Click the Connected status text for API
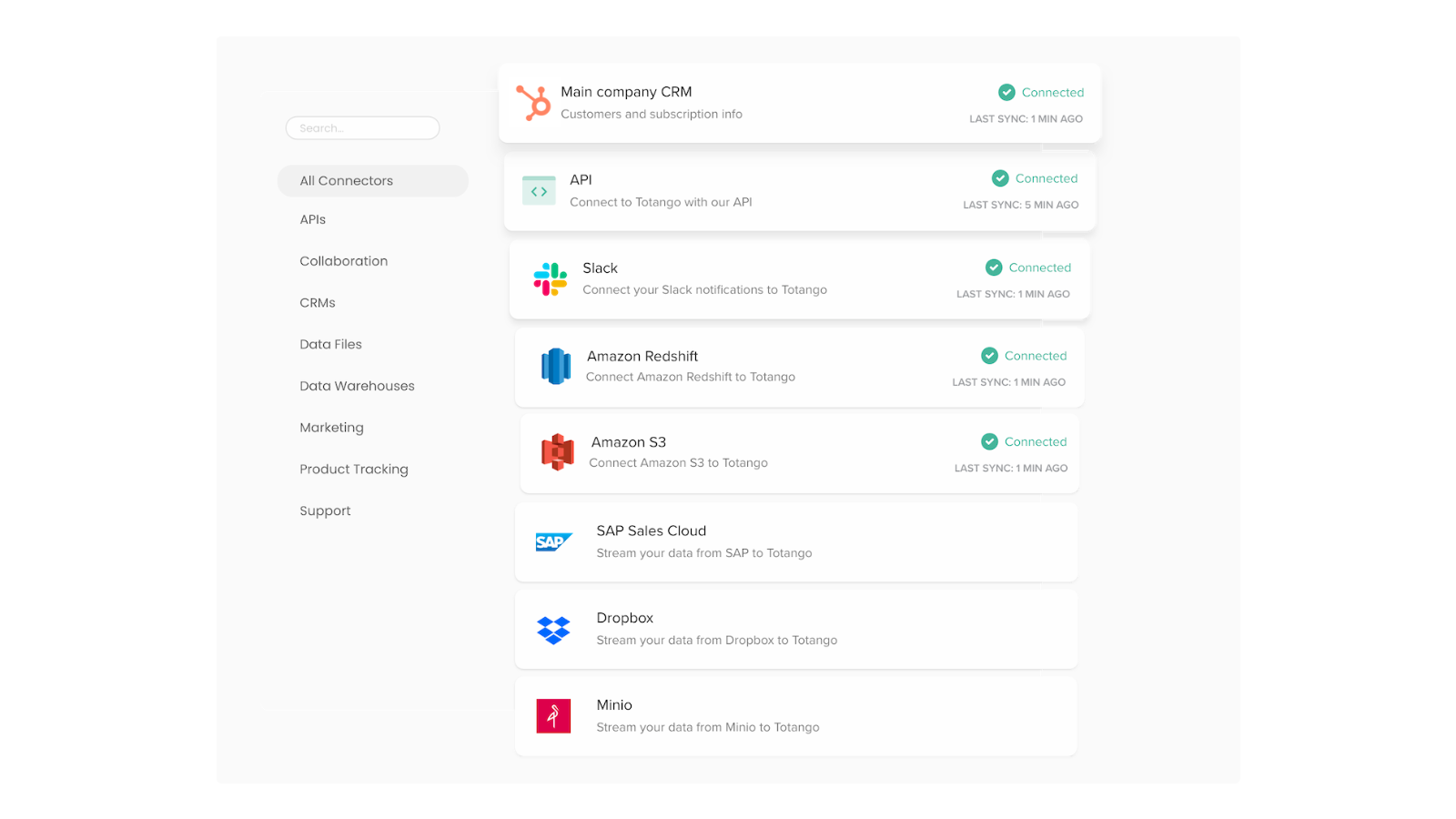 [x=1046, y=178]
